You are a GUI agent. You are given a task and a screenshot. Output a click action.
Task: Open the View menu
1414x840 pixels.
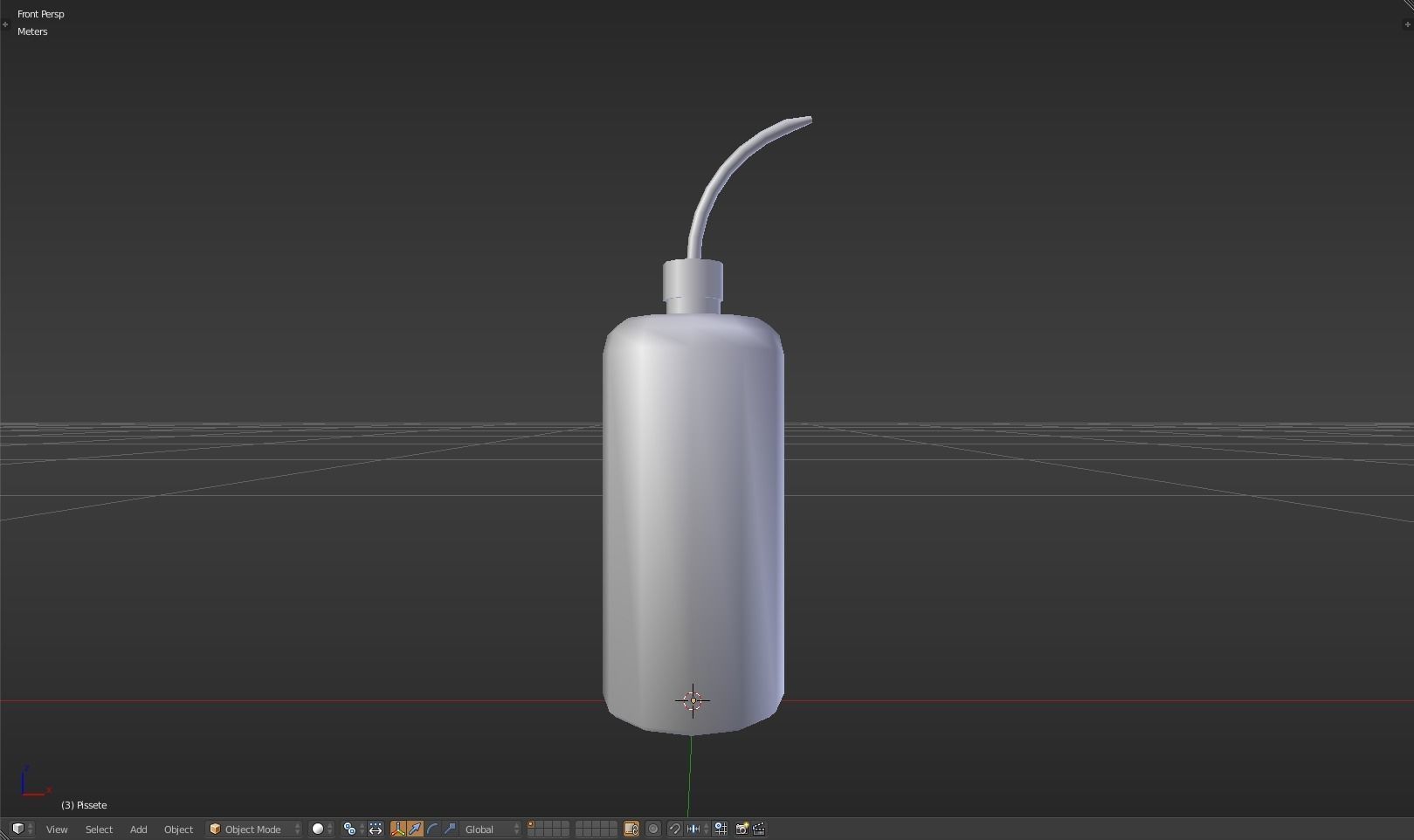click(x=57, y=829)
